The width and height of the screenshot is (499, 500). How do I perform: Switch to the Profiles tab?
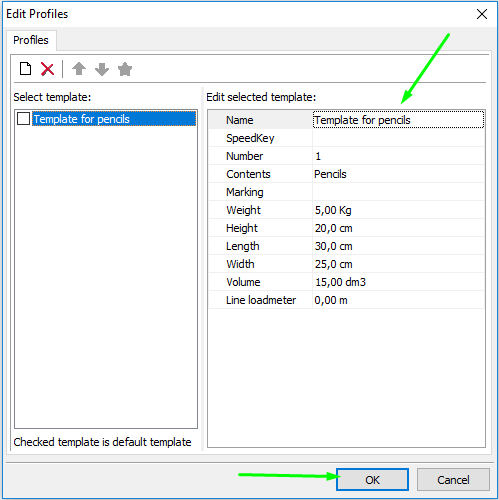[31, 40]
